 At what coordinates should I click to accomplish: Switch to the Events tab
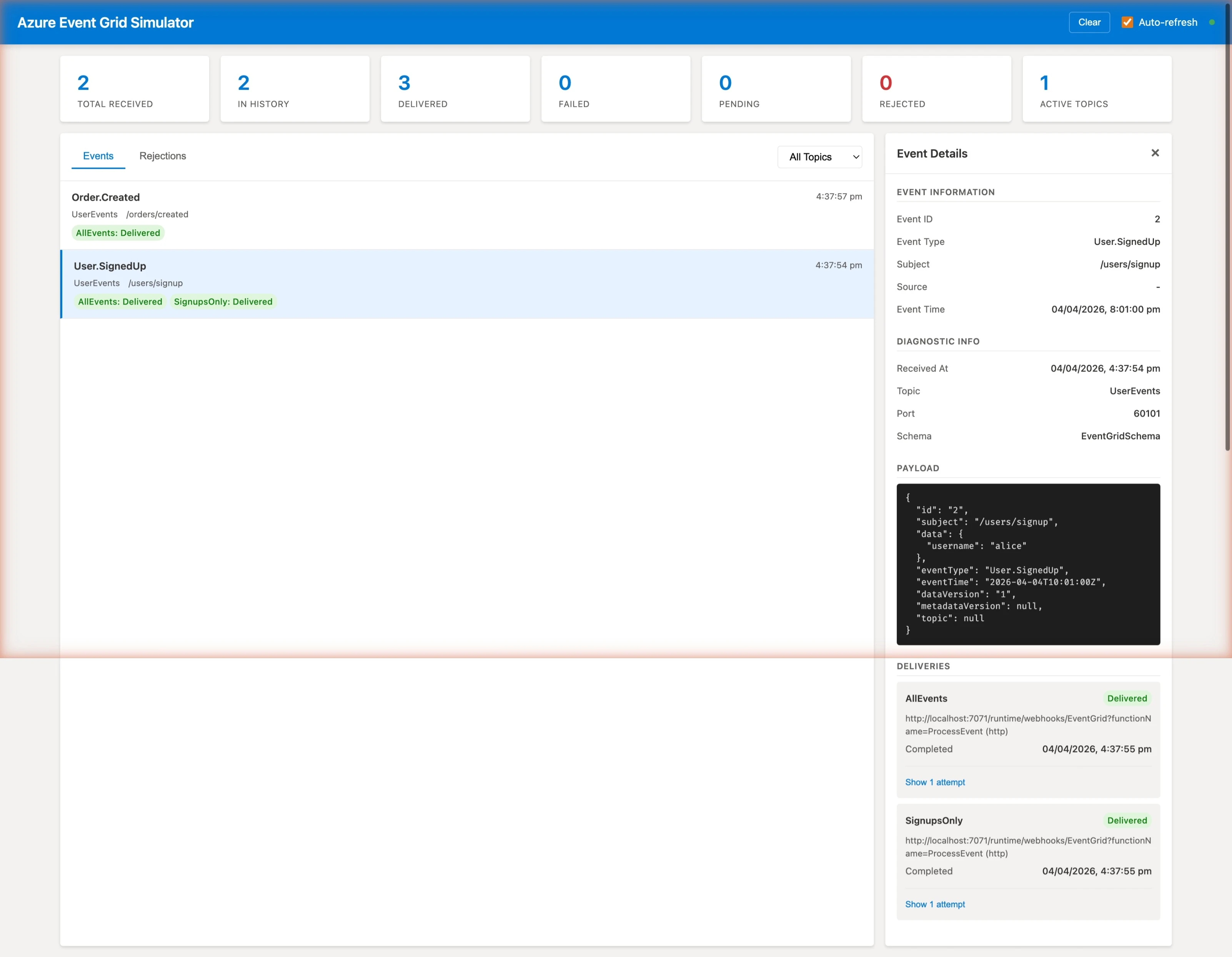pyautogui.click(x=98, y=156)
